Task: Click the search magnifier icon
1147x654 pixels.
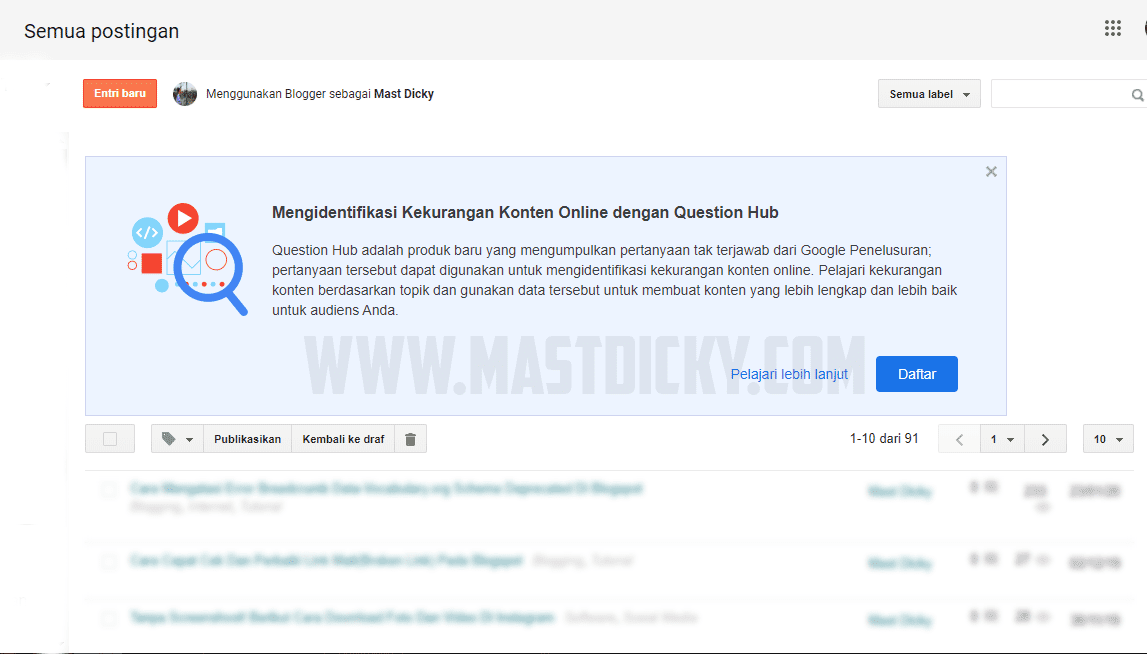Action: (x=1137, y=94)
